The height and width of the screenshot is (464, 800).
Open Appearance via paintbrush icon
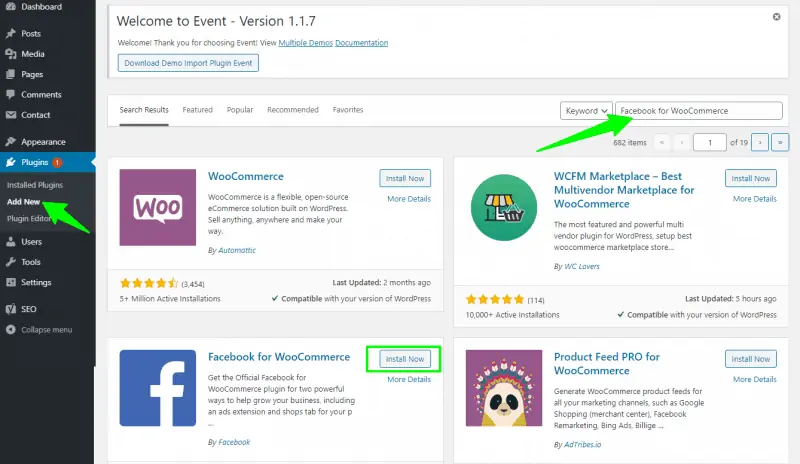click(11, 142)
